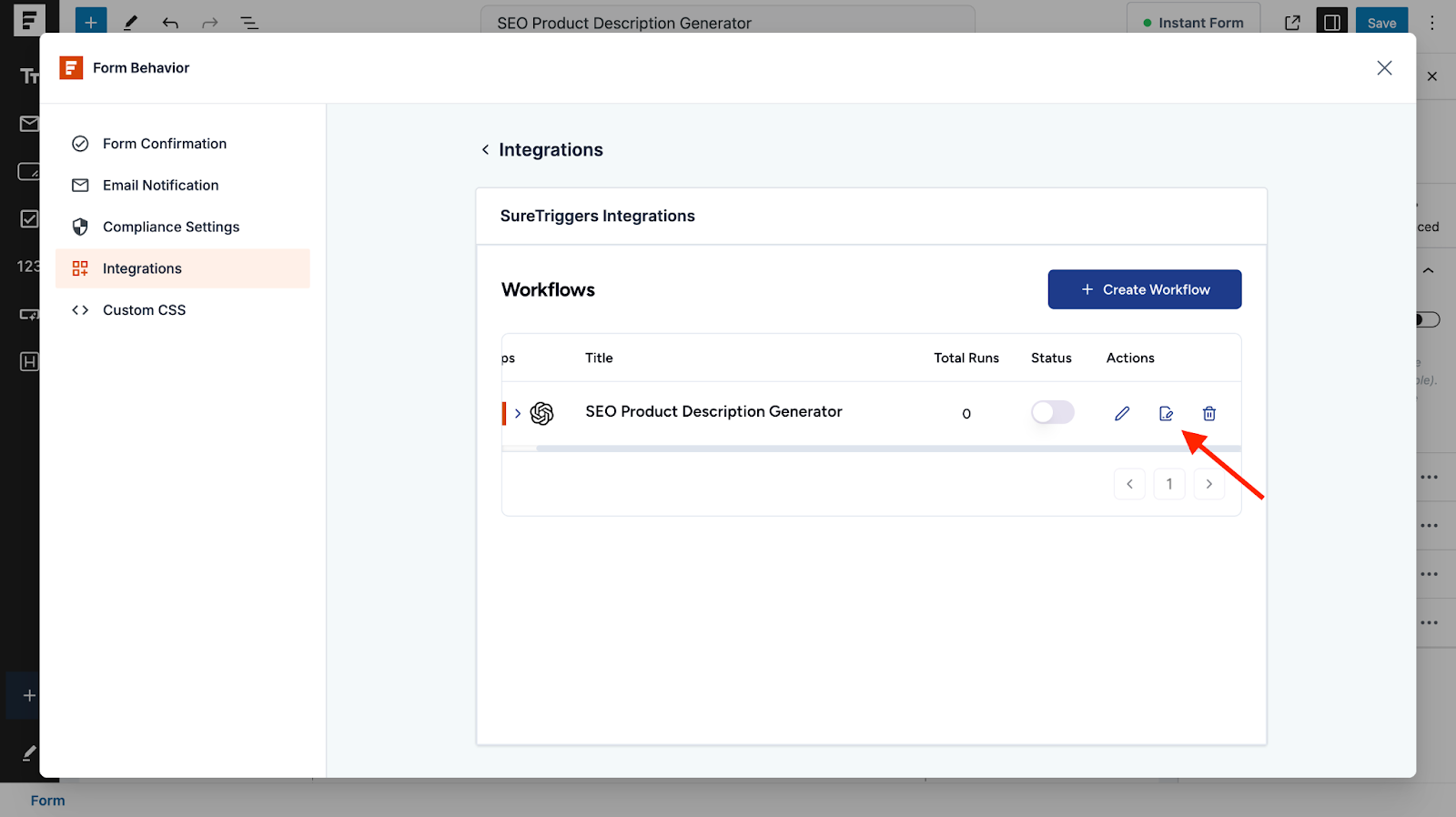Click the email field block icon in sidebar

tap(29, 123)
